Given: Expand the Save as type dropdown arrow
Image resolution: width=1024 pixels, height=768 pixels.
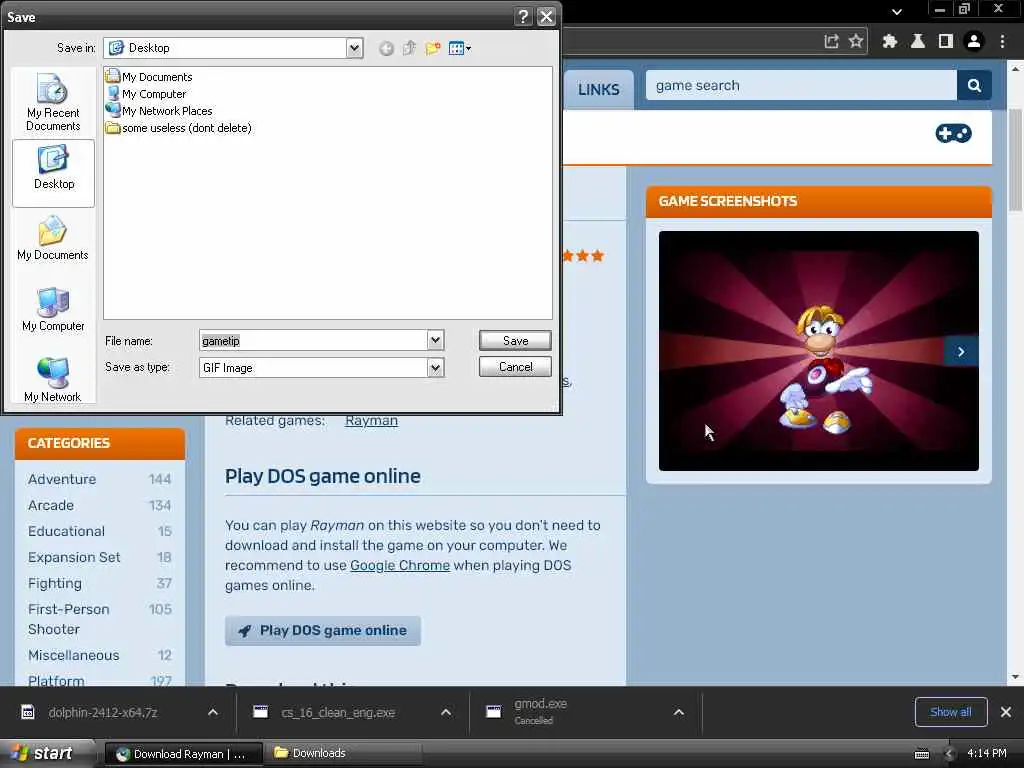Looking at the screenshot, I should coord(435,368).
